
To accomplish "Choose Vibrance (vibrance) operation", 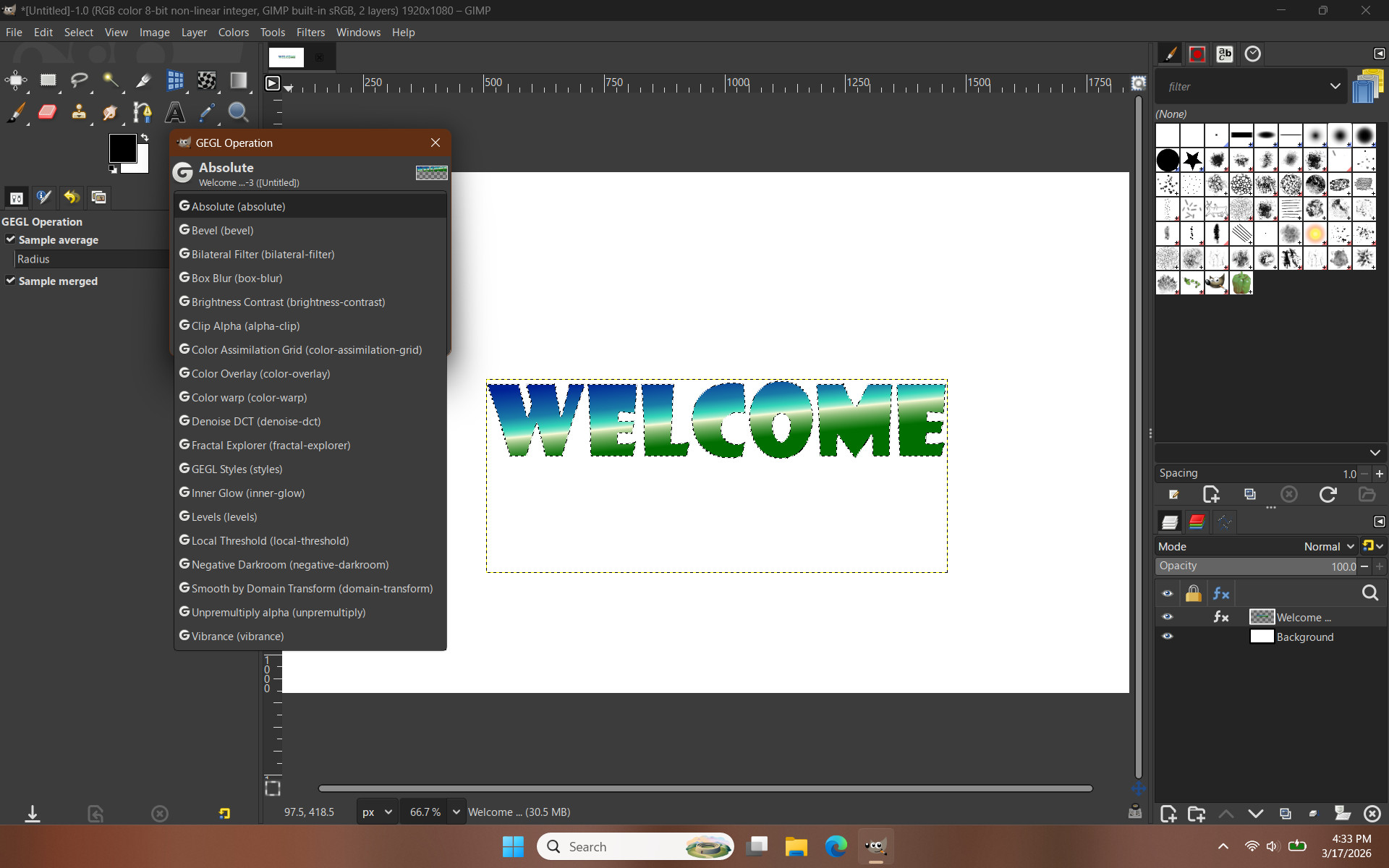I will point(310,636).
